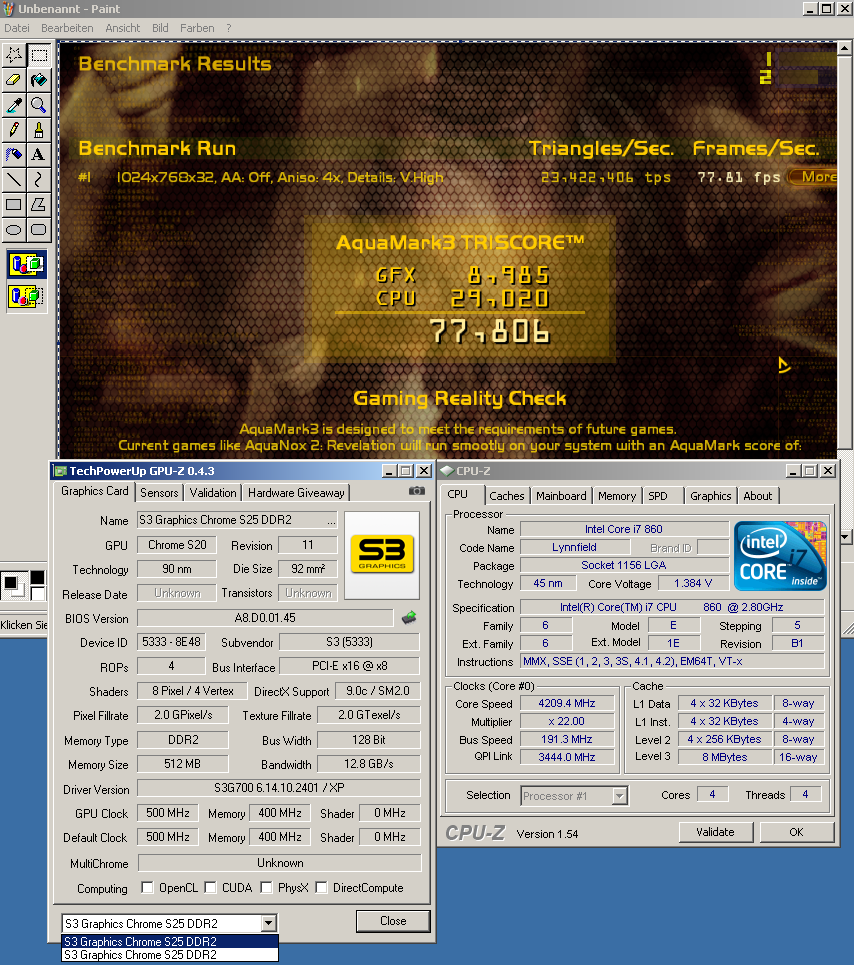Select the Polygon shape tool

pyautogui.click(x=39, y=205)
